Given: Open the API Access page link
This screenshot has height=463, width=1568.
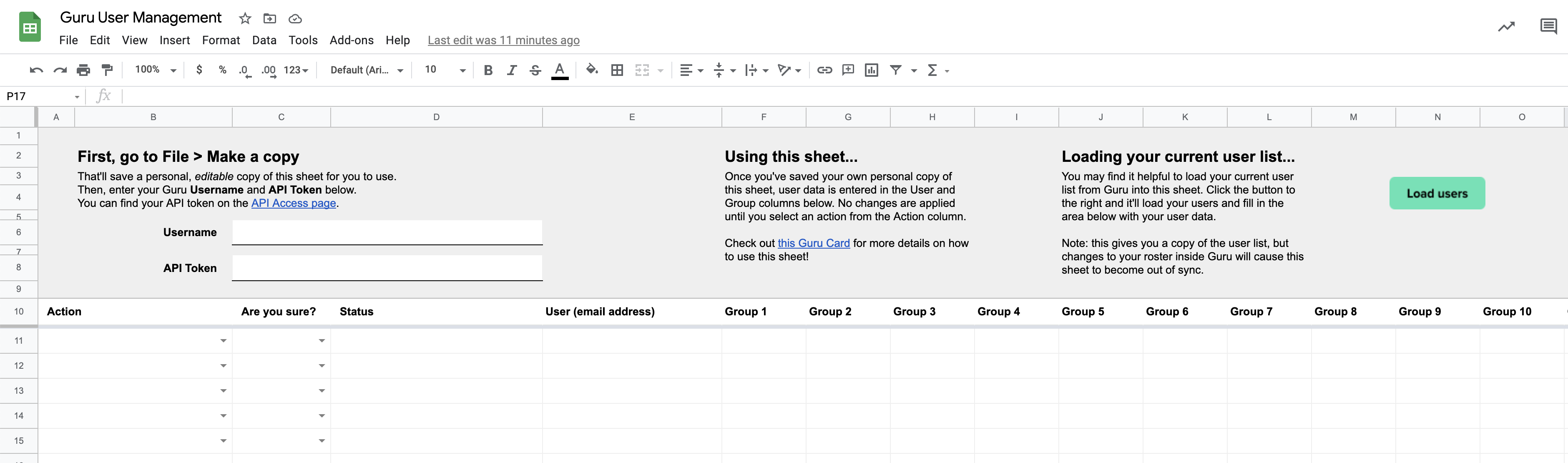Looking at the screenshot, I should click(x=294, y=203).
